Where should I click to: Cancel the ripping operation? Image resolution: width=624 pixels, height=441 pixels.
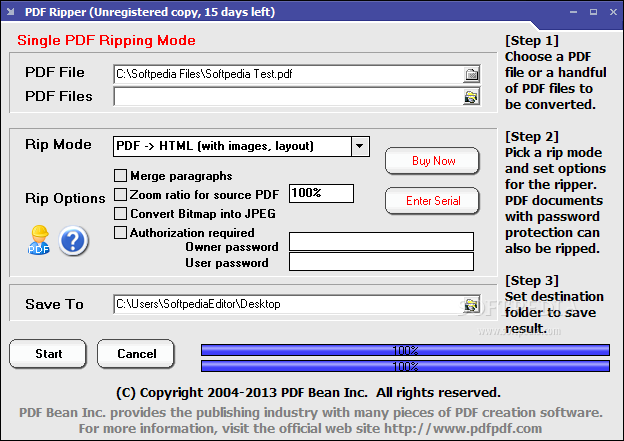pos(136,353)
